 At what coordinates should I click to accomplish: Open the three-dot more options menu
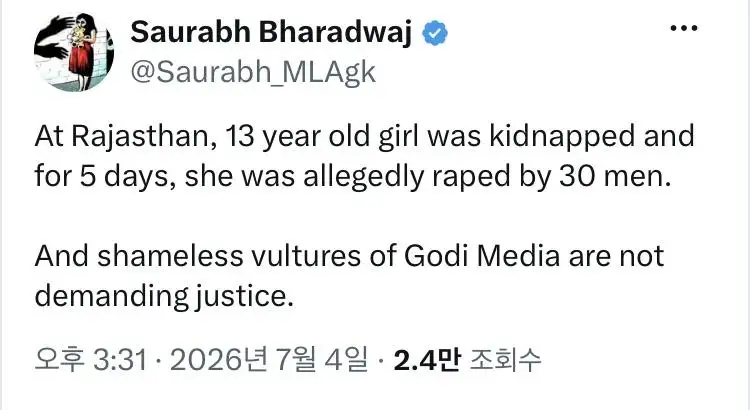pyautogui.click(x=684, y=28)
